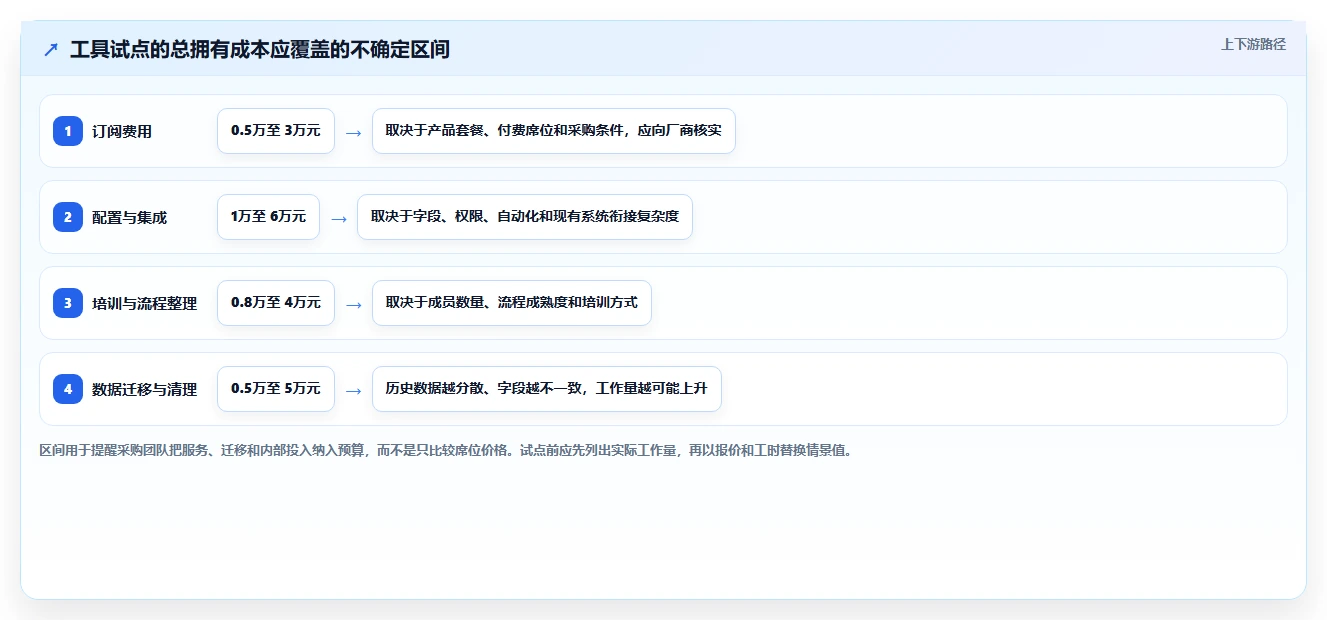Select step number 4 badge for 数据迁移与清理
This screenshot has height=620, width=1327.
(68, 389)
